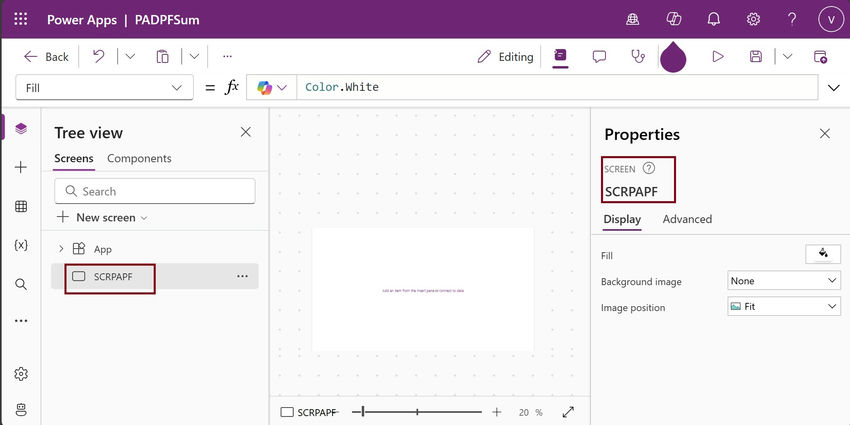The height and width of the screenshot is (425, 850).
Task: Click the SCRPAPF name in Properties
Action: [632, 191]
